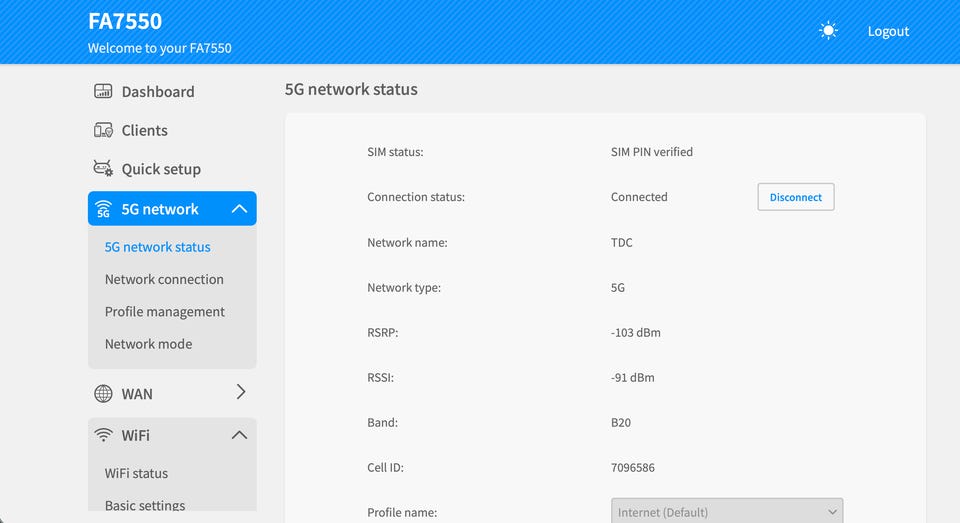
Task: Toggle light/dark theme sun icon
Action: coord(828,31)
